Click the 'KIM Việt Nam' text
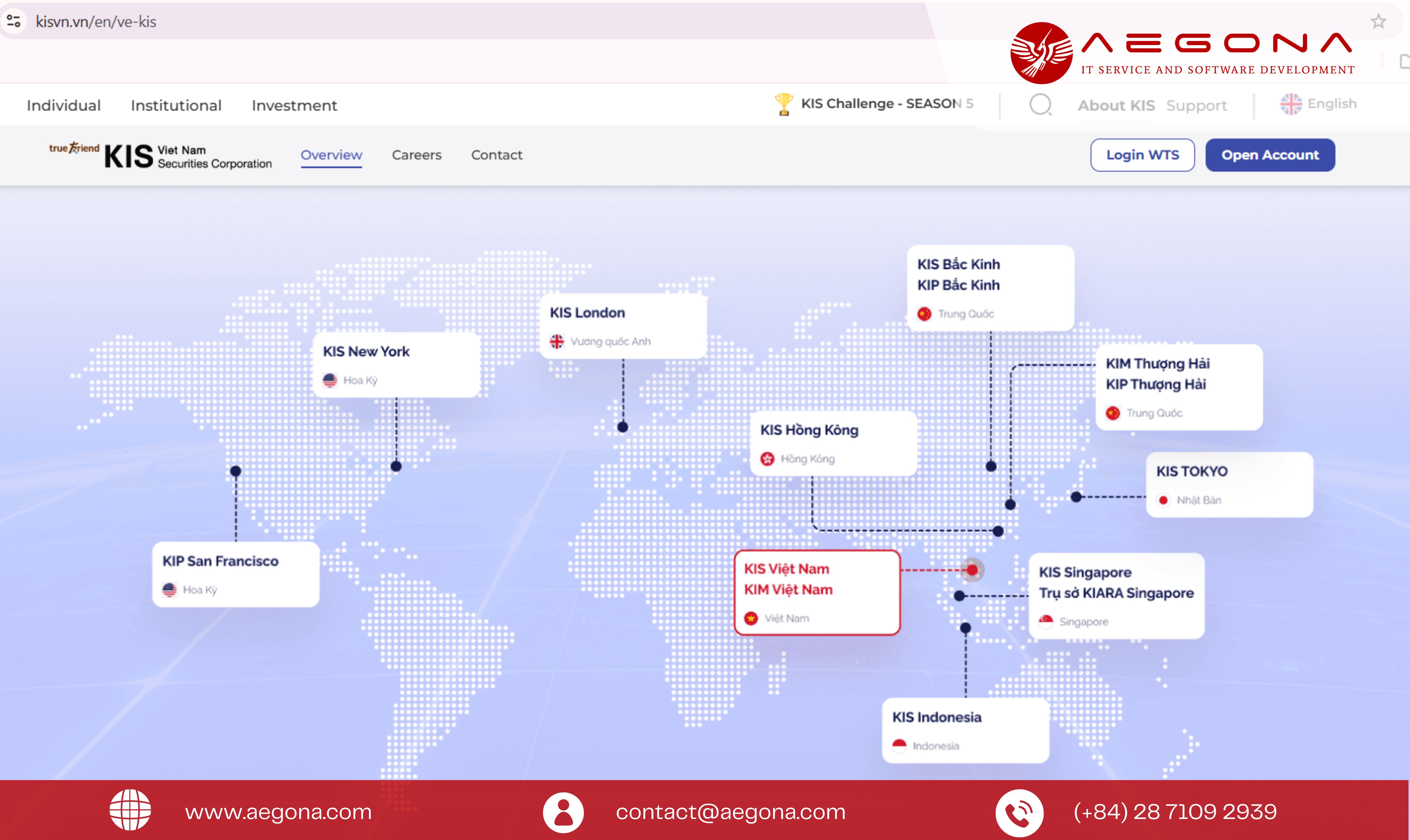Screen dimensions: 1410x840 pyautogui.click(x=788, y=590)
